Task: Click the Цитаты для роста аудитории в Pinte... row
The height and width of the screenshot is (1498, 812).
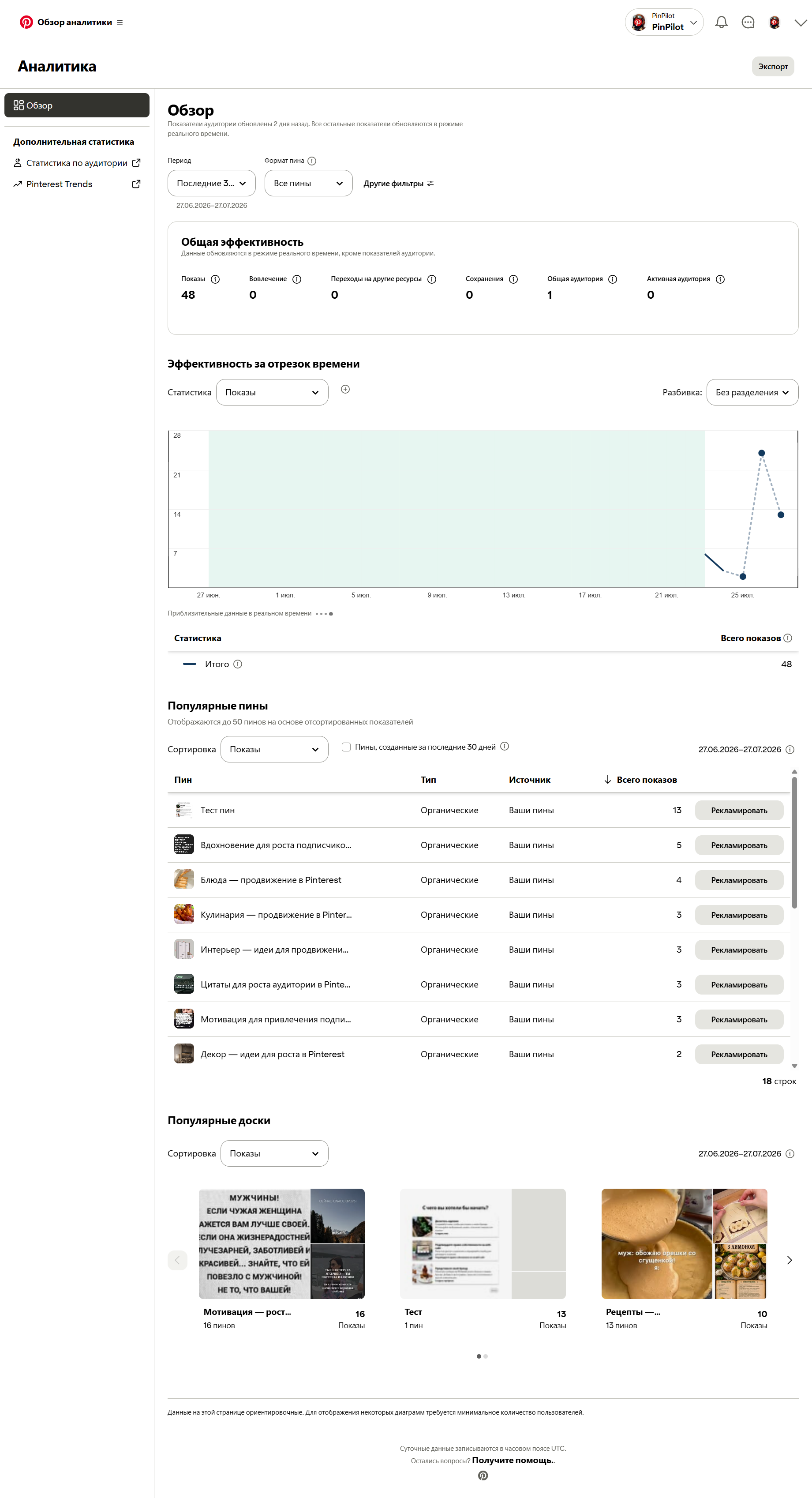Action: pos(479,984)
